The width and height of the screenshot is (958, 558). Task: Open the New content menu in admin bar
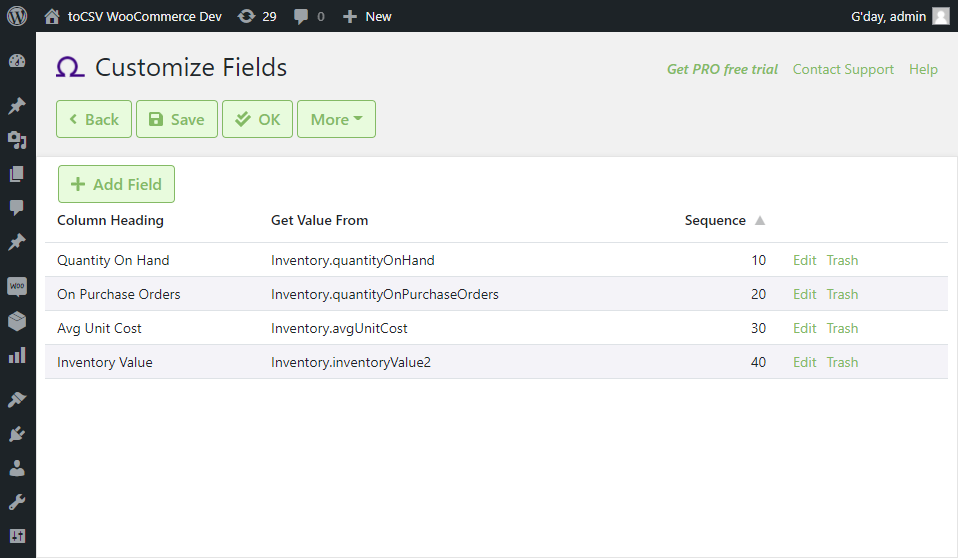point(367,17)
